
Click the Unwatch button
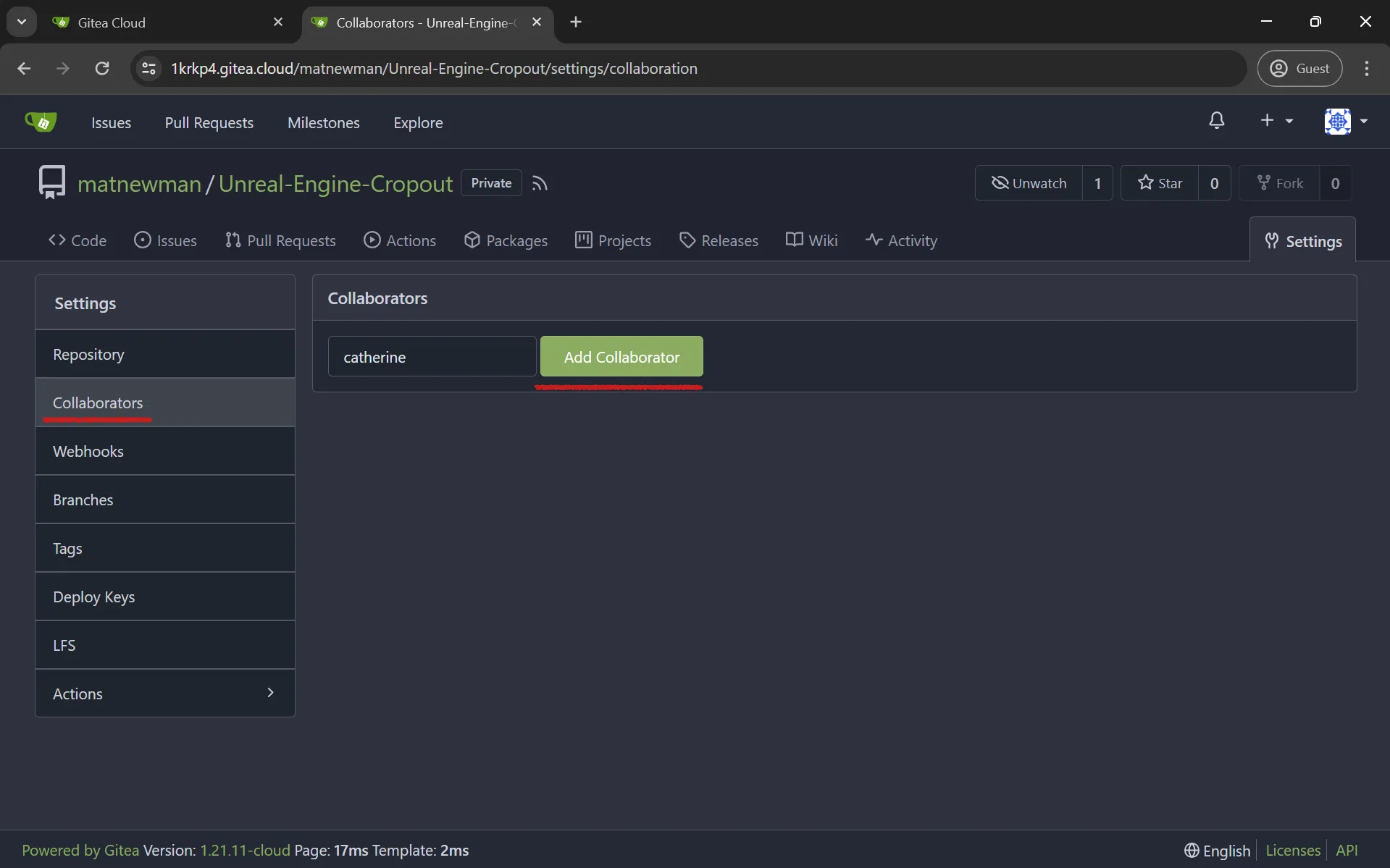pos(1029,183)
